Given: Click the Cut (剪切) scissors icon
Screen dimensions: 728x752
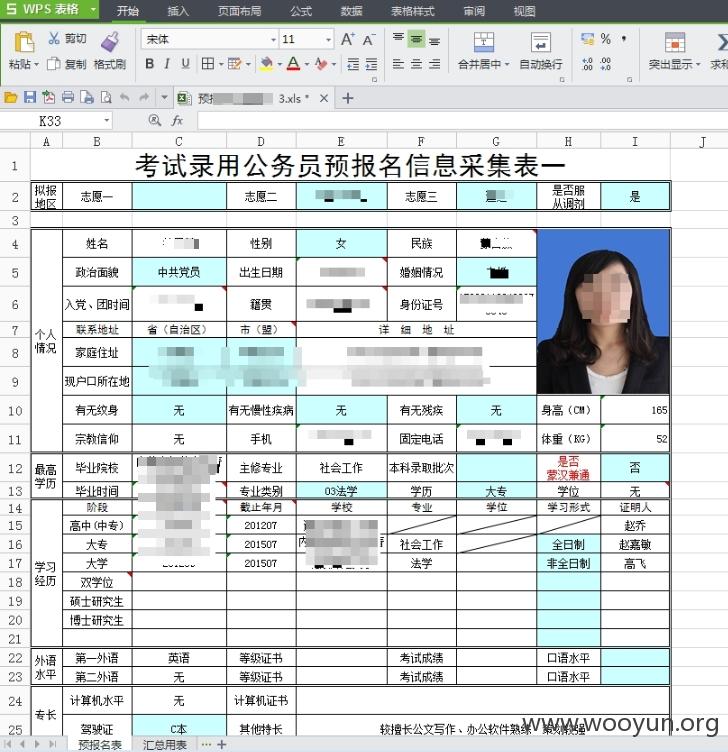Looking at the screenshot, I should 54,38.
